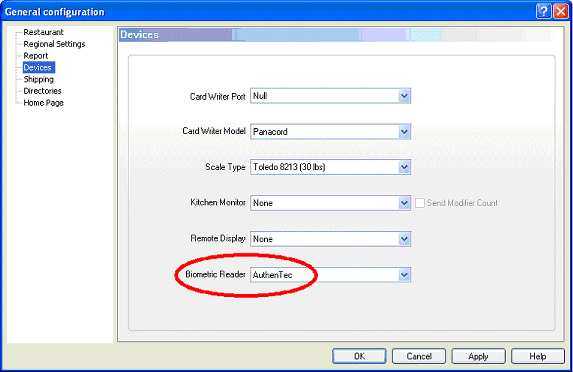Open Regional Settings in the tree

pyautogui.click(x=54, y=44)
